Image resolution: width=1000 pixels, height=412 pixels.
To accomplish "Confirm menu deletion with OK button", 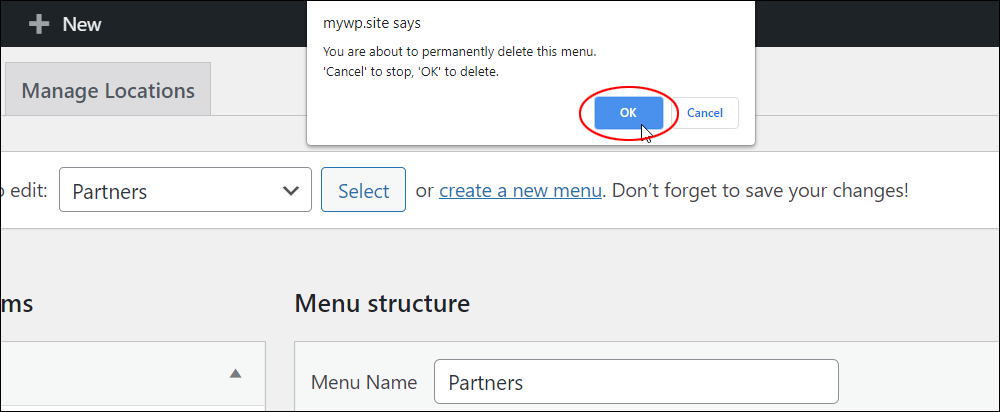I will [x=628, y=113].
